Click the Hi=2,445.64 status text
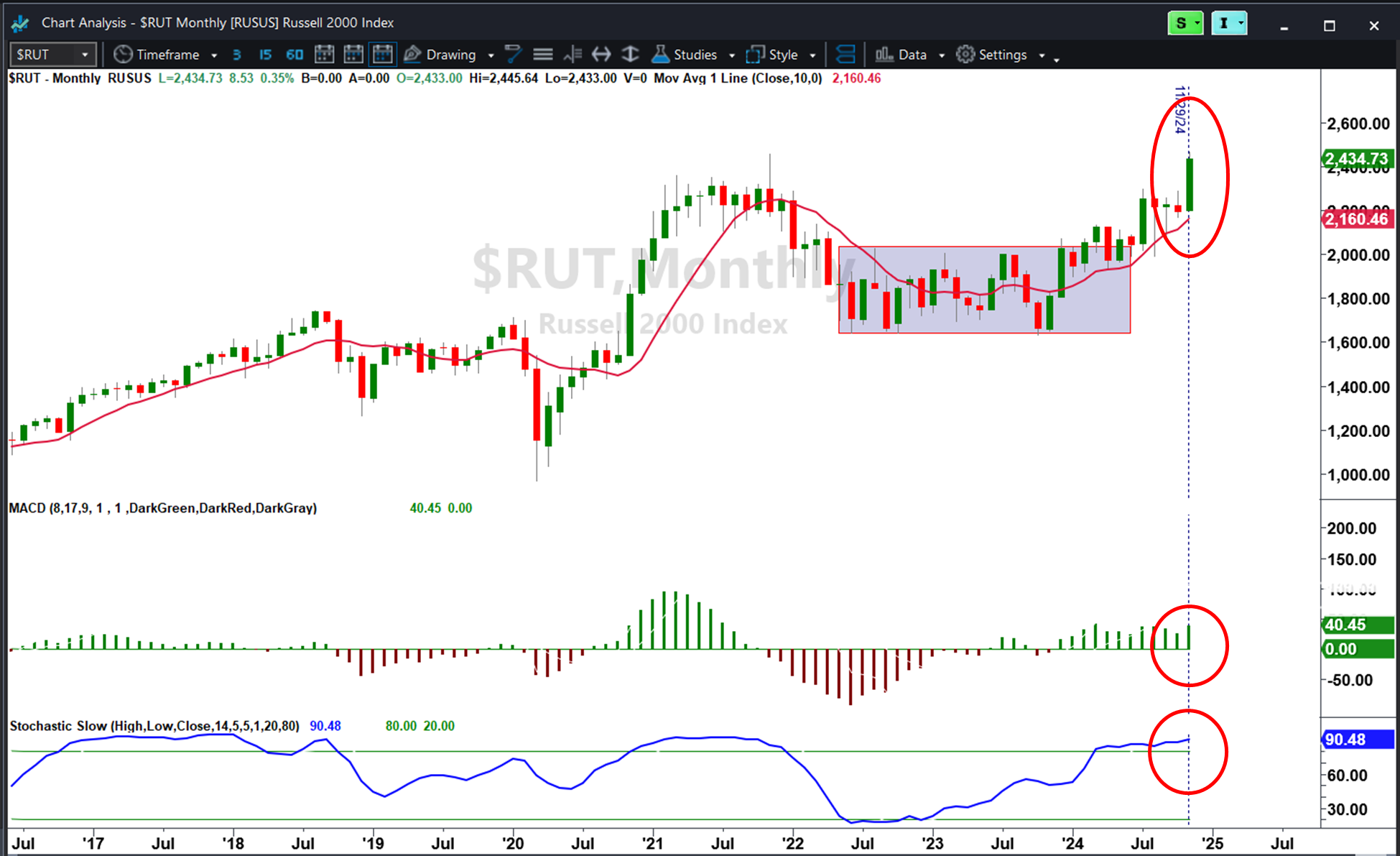 504,78
